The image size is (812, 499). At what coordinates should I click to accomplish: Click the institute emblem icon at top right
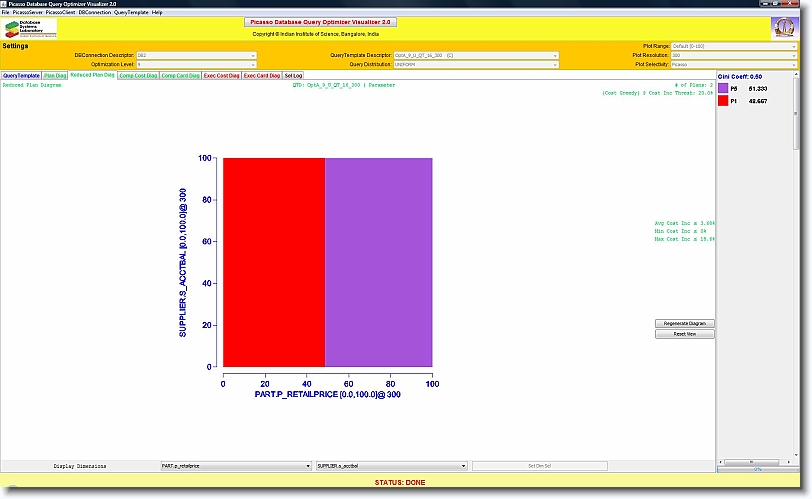tap(783, 28)
